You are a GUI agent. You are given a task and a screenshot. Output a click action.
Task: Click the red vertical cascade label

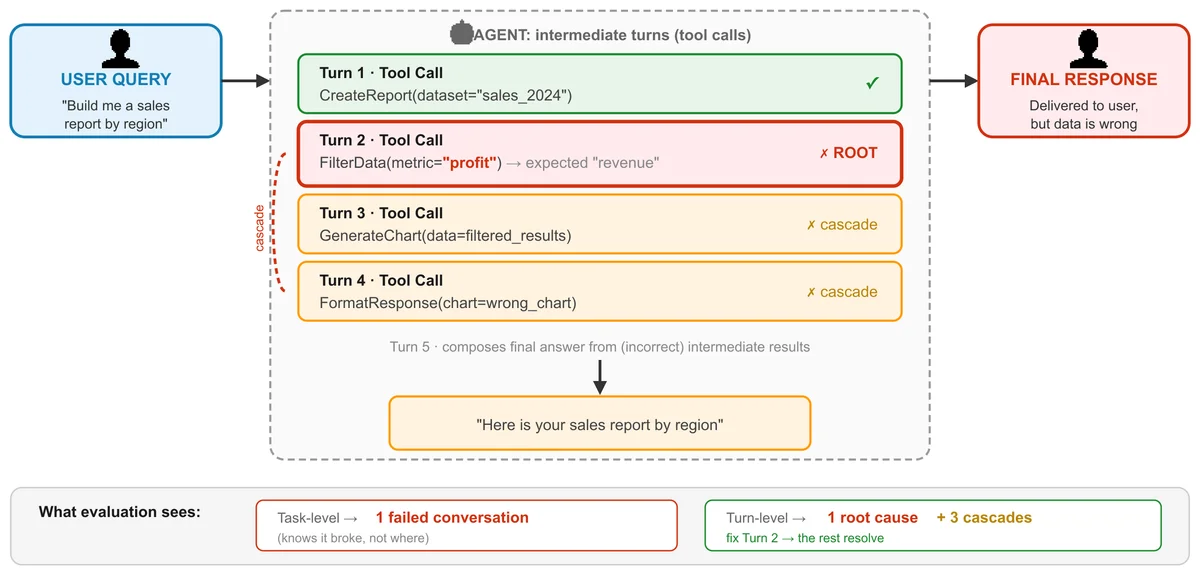[x=261, y=228]
